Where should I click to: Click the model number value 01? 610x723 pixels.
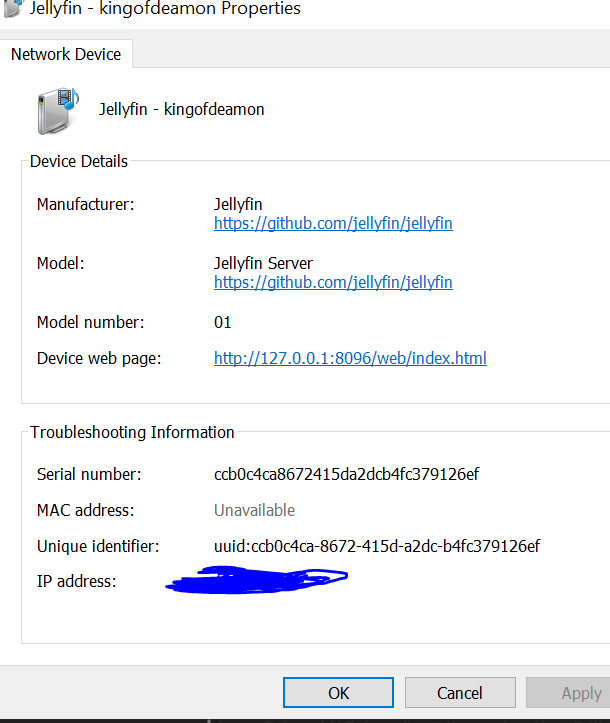pos(222,322)
